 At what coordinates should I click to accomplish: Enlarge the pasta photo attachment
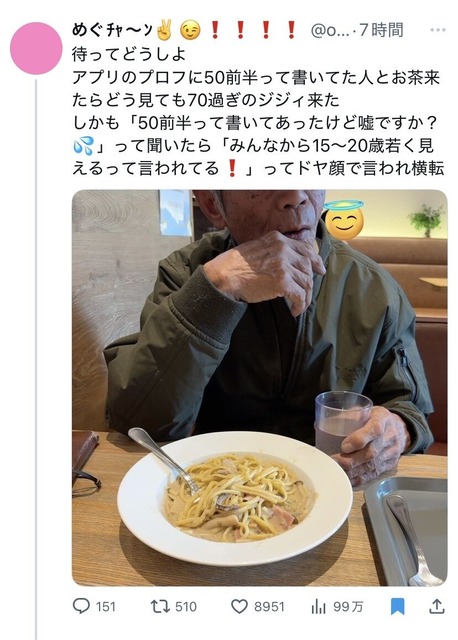260,388
